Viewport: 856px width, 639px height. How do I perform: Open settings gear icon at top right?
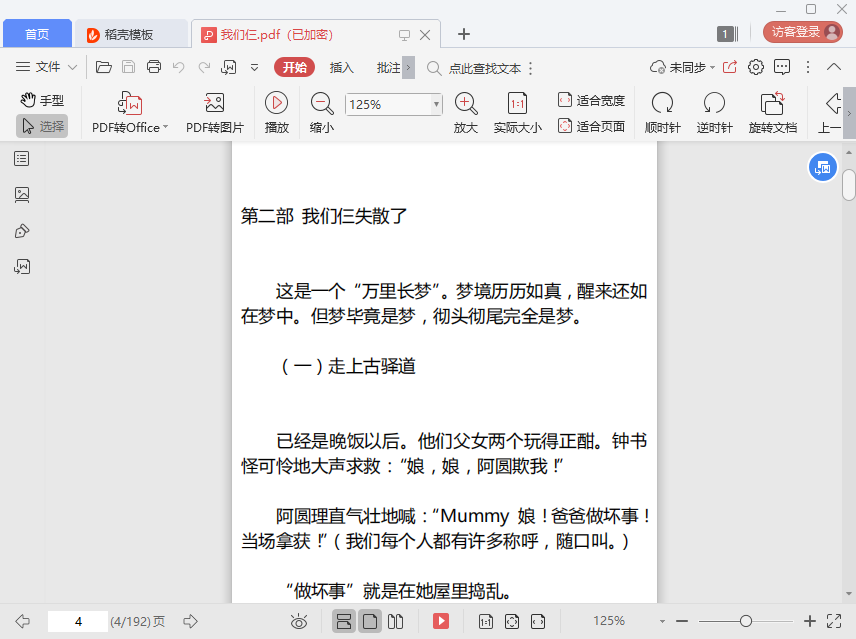pyautogui.click(x=756, y=67)
